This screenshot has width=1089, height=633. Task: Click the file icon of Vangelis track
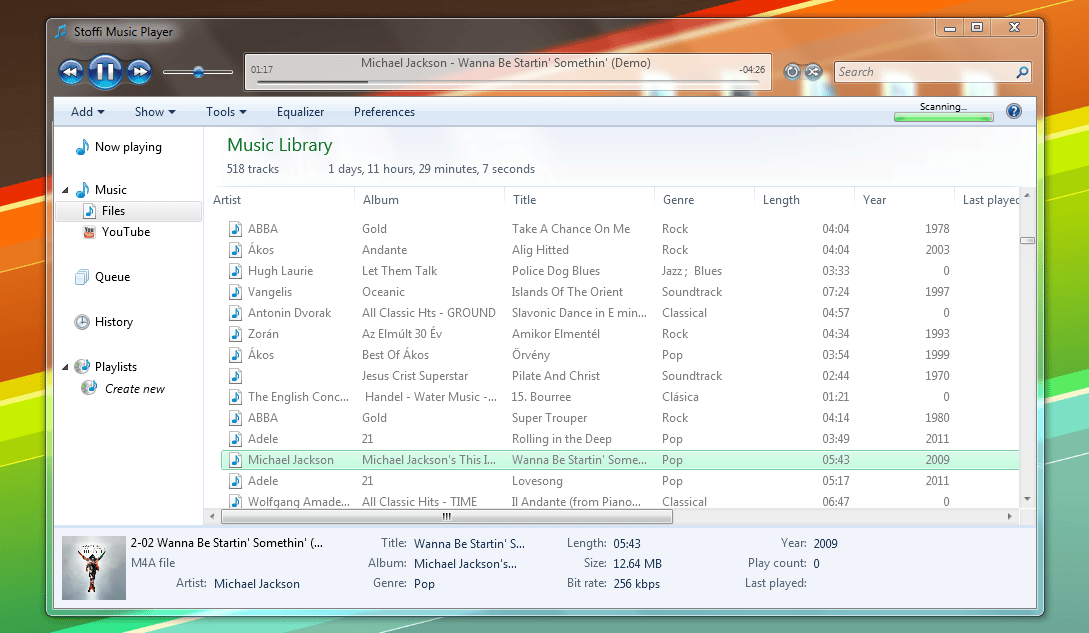pos(235,292)
